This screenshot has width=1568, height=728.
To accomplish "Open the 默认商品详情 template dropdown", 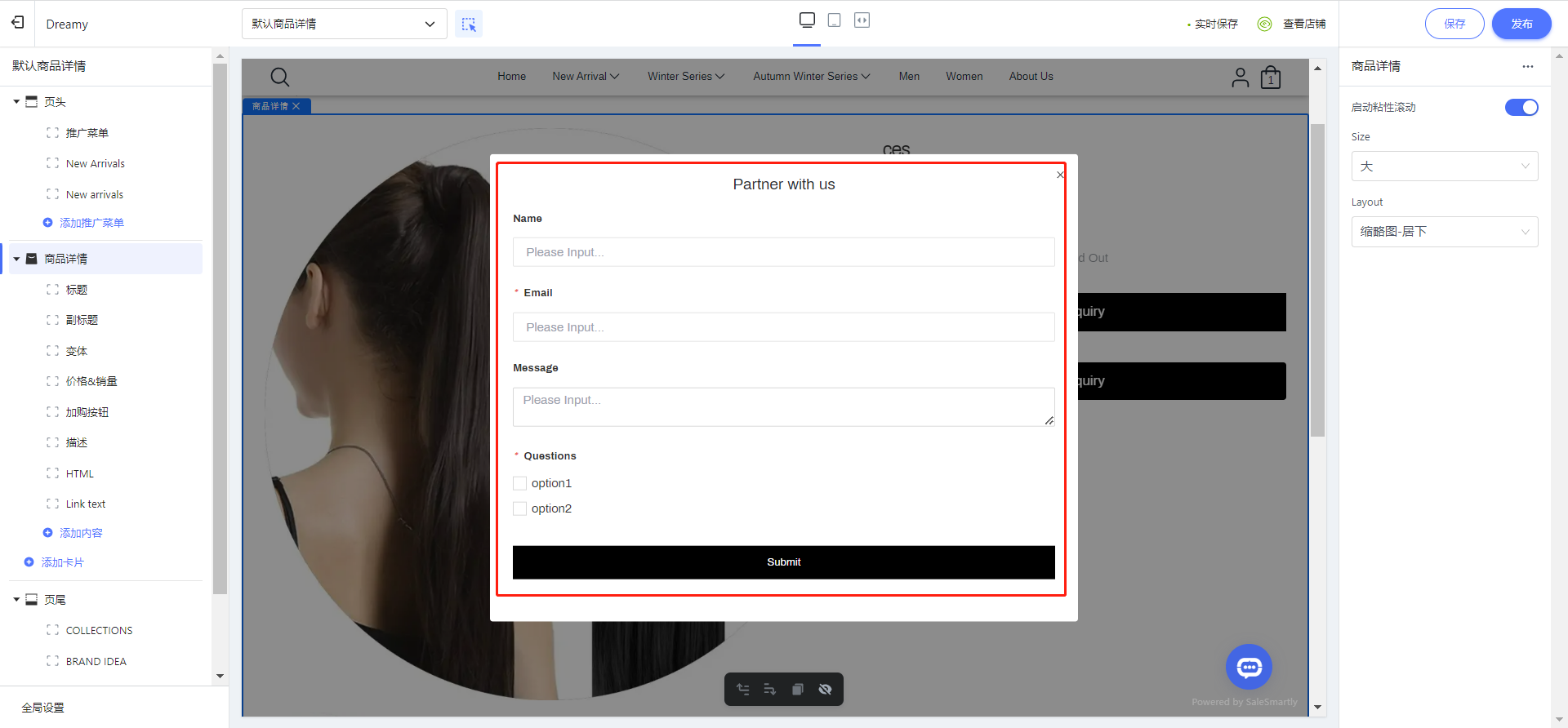I will [x=344, y=24].
